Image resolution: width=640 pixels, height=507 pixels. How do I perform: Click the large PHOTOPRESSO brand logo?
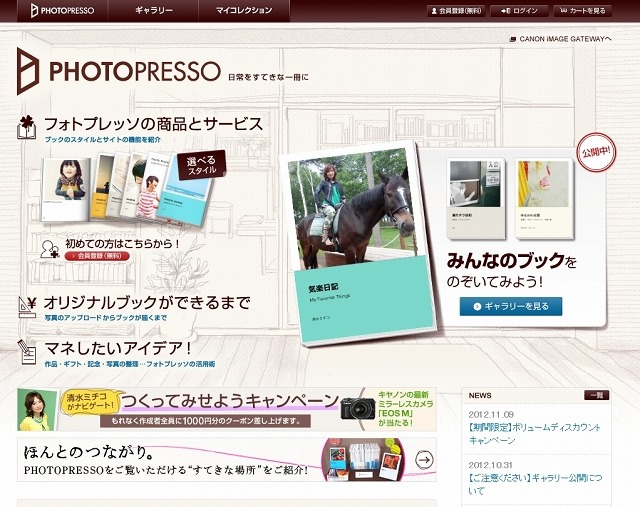119,71
